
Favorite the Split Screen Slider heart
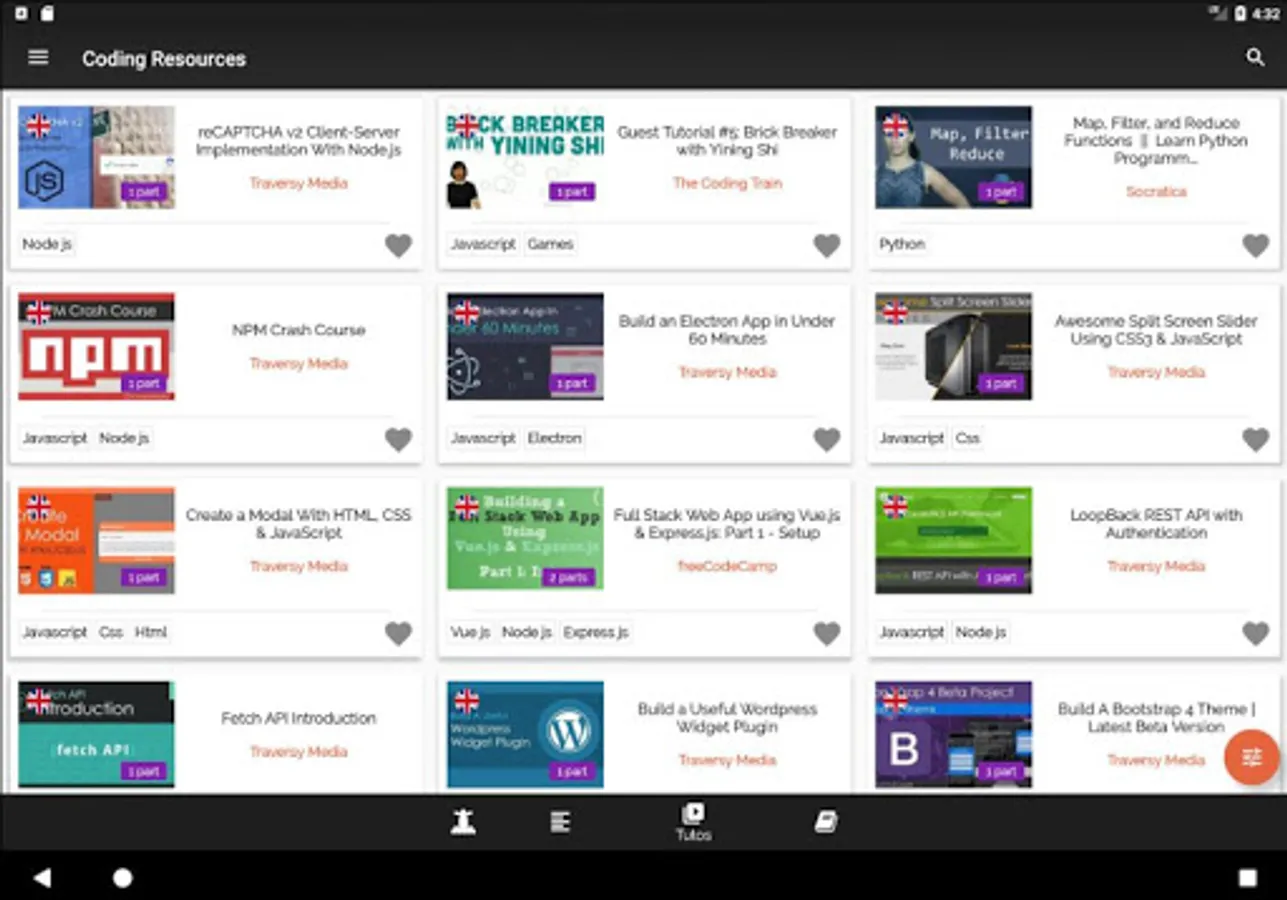1256,439
